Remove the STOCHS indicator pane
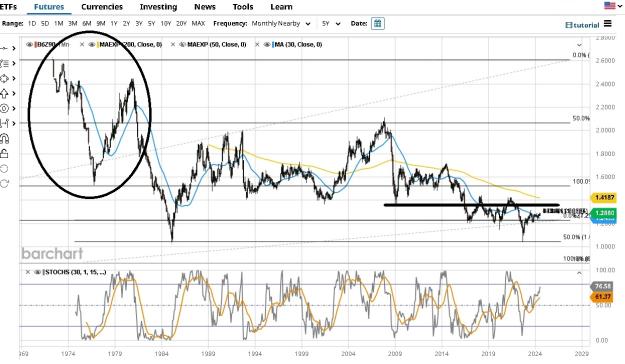 (x=28, y=272)
